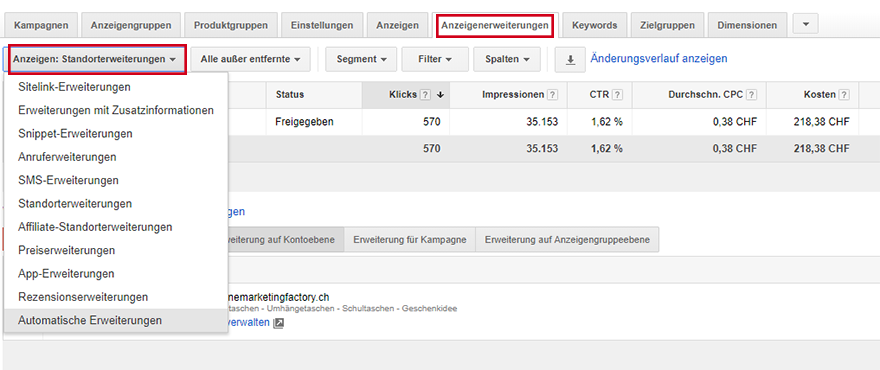Screen dimensions: 880x370
Task: Sort by the Klicks column header
Action: coord(406,95)
